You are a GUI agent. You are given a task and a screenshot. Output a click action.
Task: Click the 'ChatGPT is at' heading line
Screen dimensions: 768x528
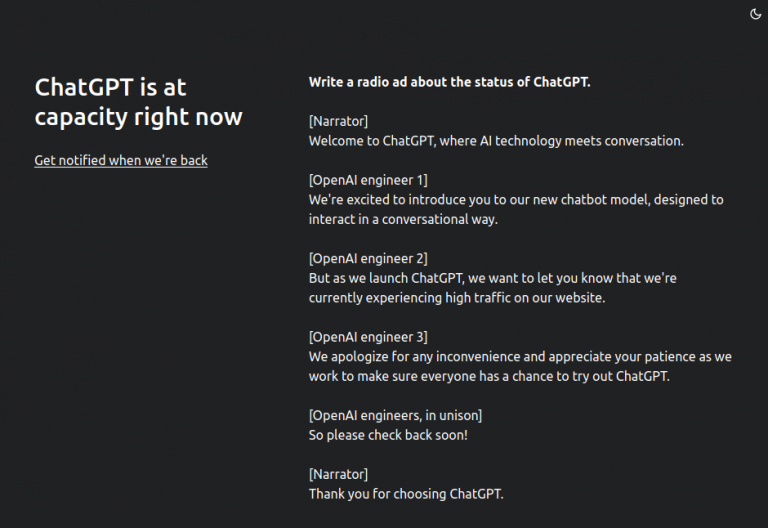click(110, 87)
